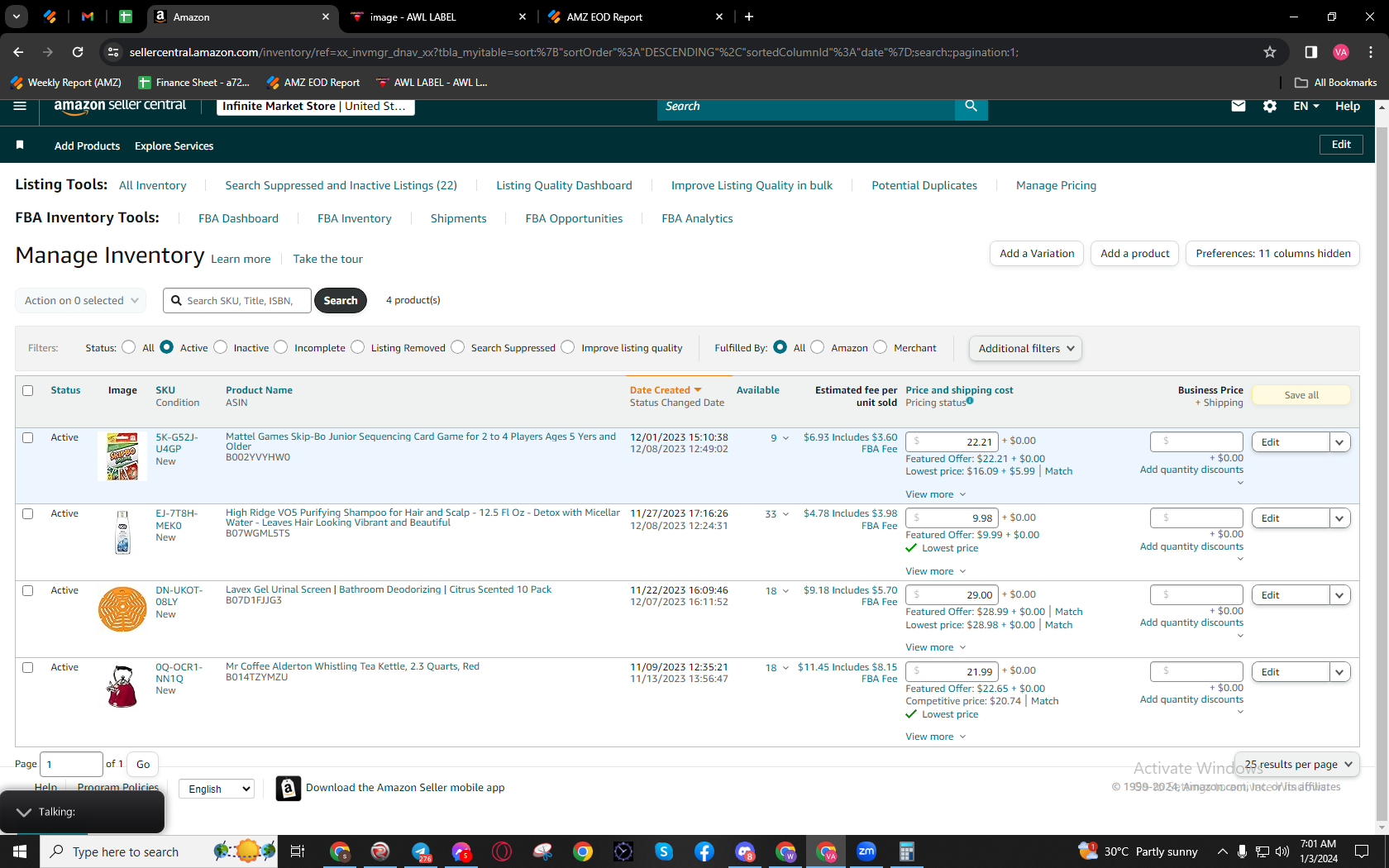Open the Windows Start menu
This screenshot has height=868, width=1389.
[20, 851]
